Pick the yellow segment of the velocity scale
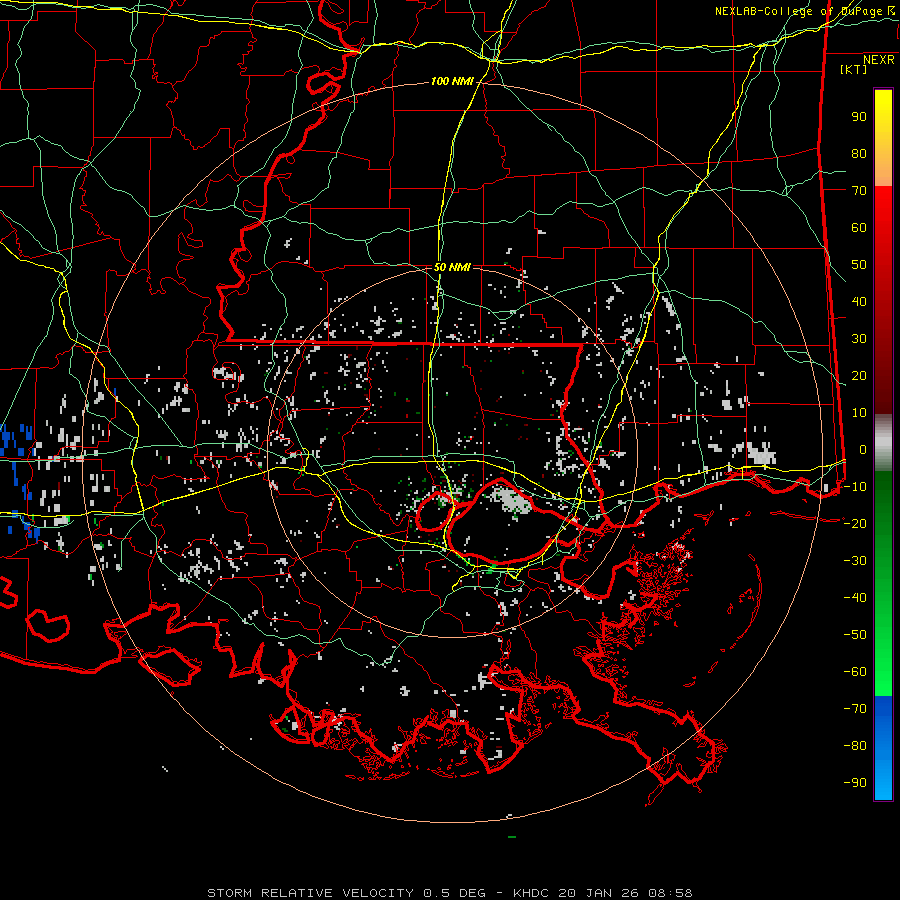900x900 pixels. [x=883, y=138]
